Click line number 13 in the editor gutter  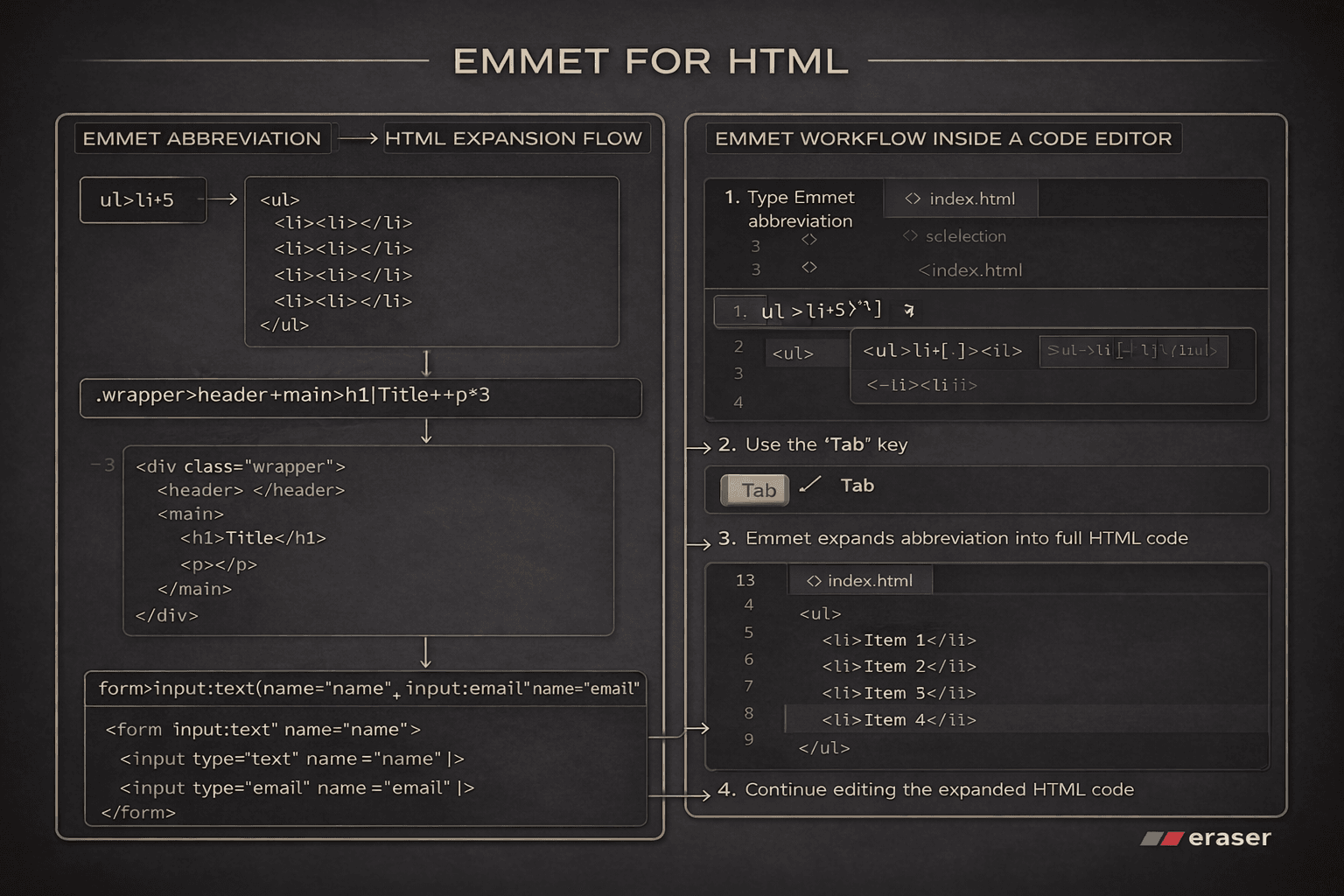(748, 579)
